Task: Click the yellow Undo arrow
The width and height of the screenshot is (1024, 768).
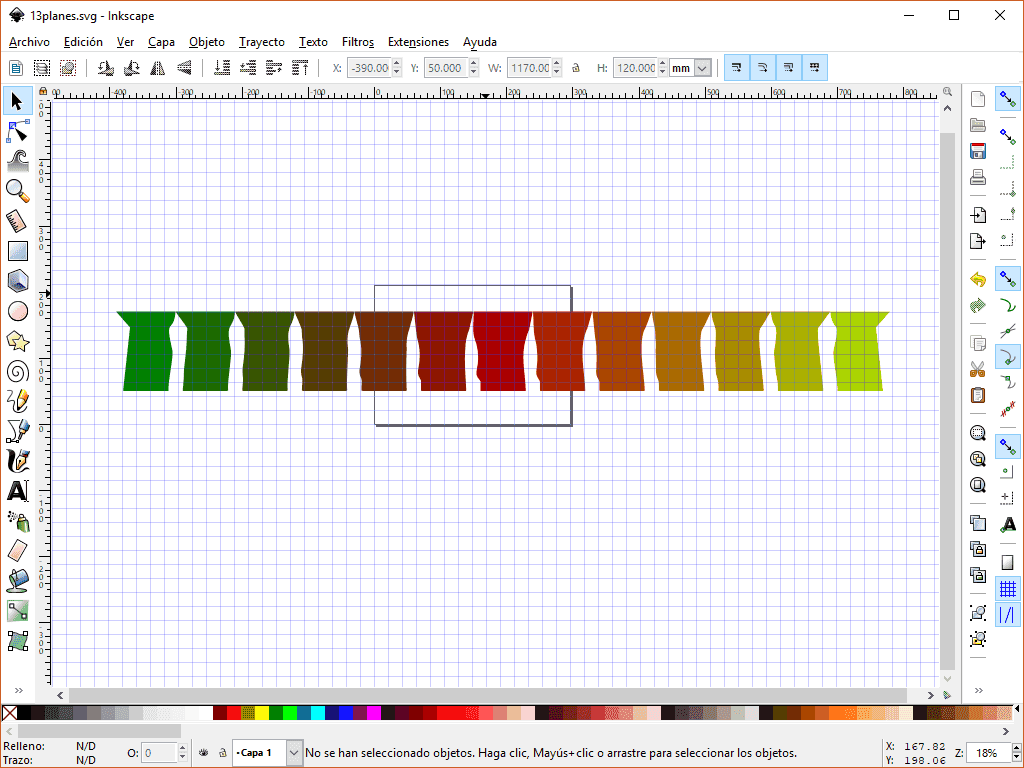Action: (978, 279)
